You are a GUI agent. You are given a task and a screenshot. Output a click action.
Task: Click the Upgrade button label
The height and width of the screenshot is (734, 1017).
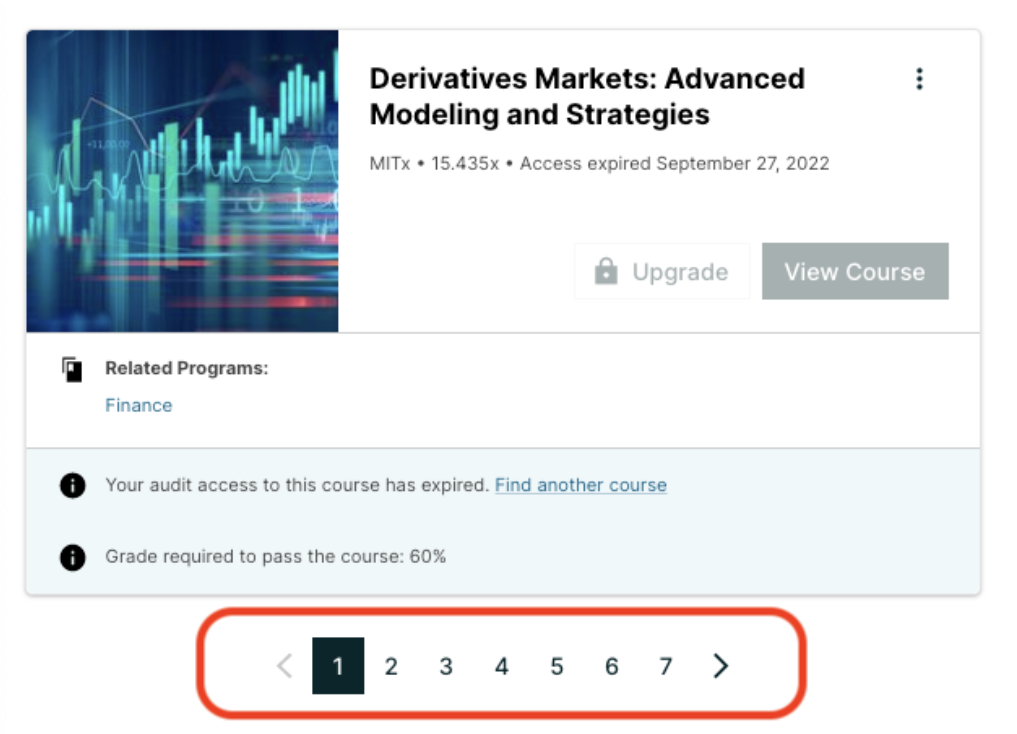coord(679,272)
